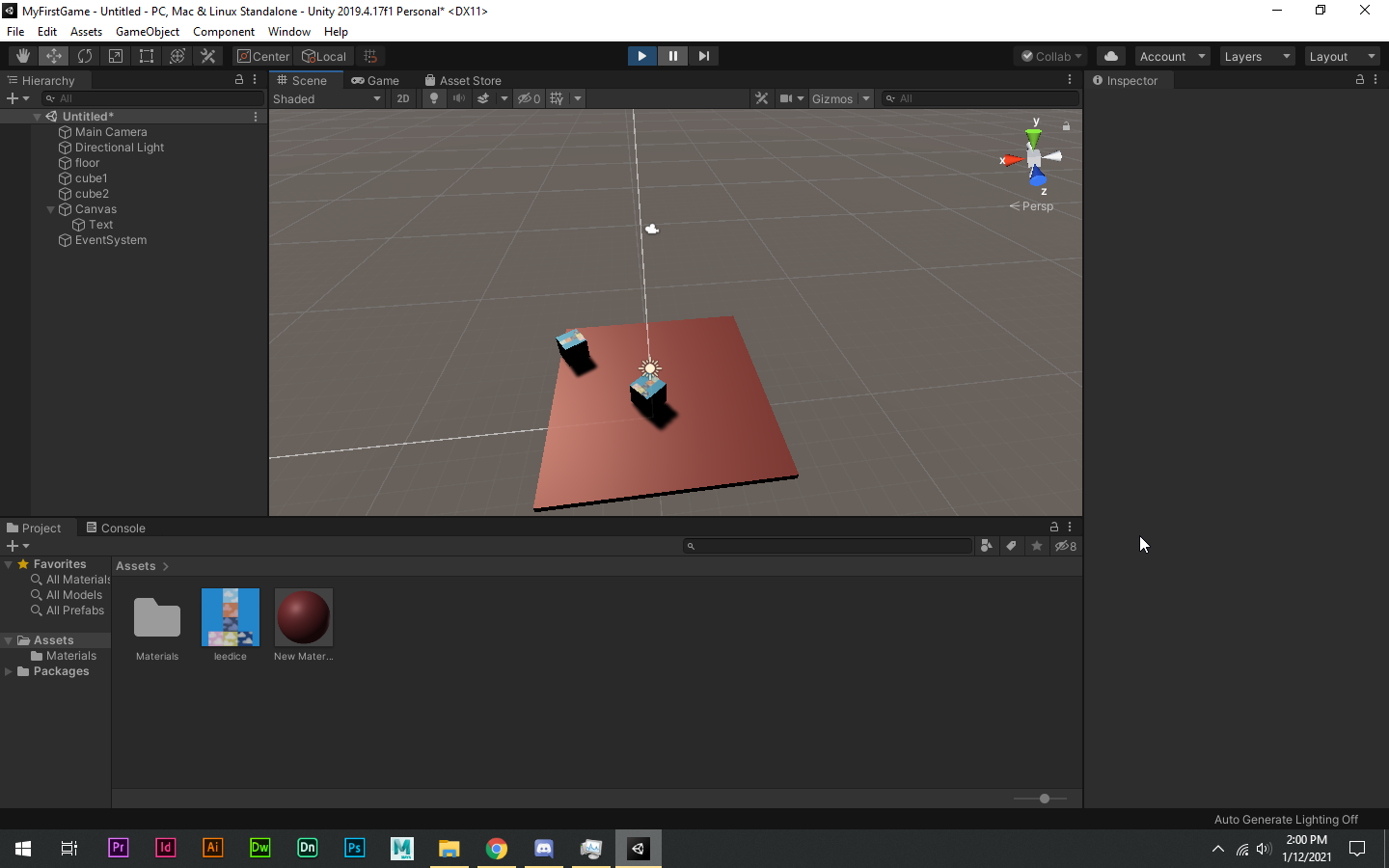Toggle pivot mode with the Center button
The height and width of the screenshot is (868, 1389).
263,56
